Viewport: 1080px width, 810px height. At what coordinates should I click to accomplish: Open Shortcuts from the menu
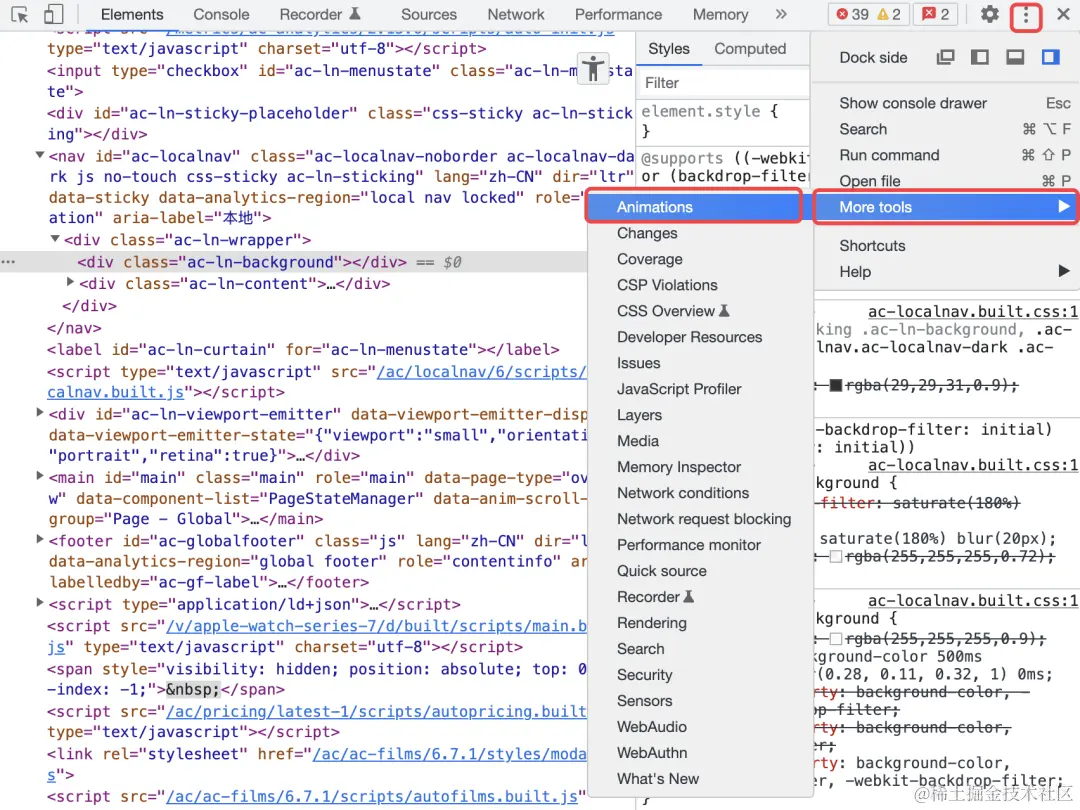[x=945, y=246]
